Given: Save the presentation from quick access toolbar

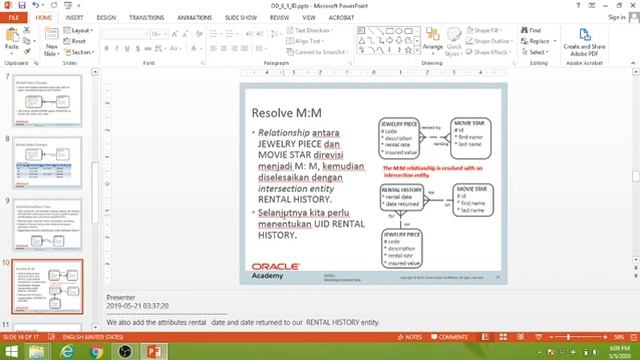Looking at the screenshot, I should (x=22, y=6).
